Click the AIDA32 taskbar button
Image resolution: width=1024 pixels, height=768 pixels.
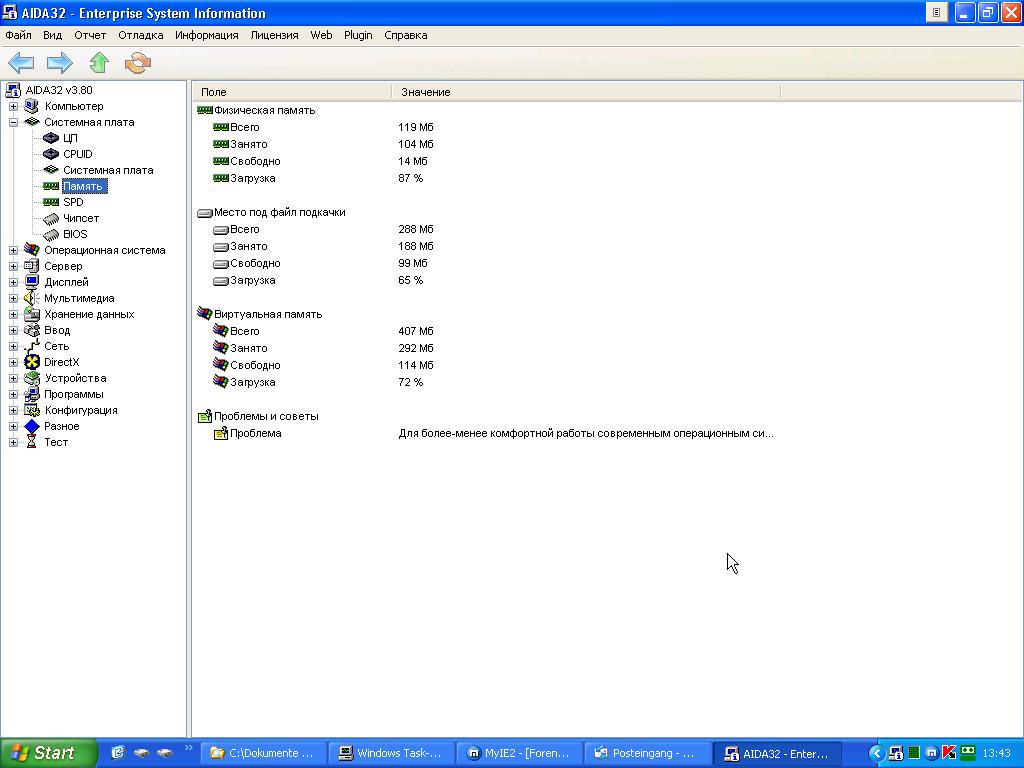pyautogui.click(x=776, y=753)
